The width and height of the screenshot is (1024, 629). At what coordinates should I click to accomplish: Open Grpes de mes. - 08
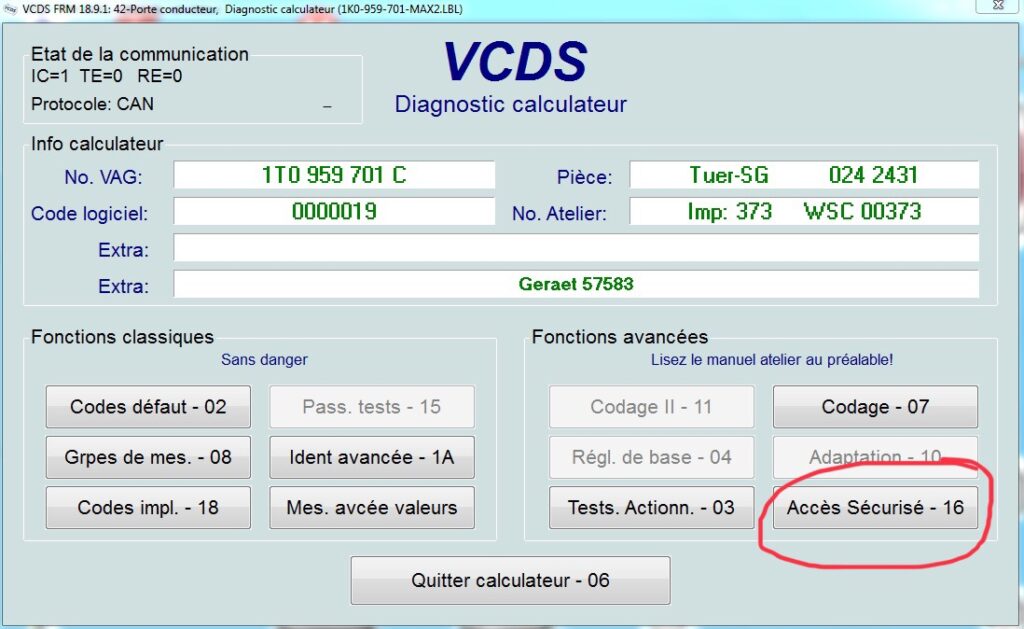[148, 457]
